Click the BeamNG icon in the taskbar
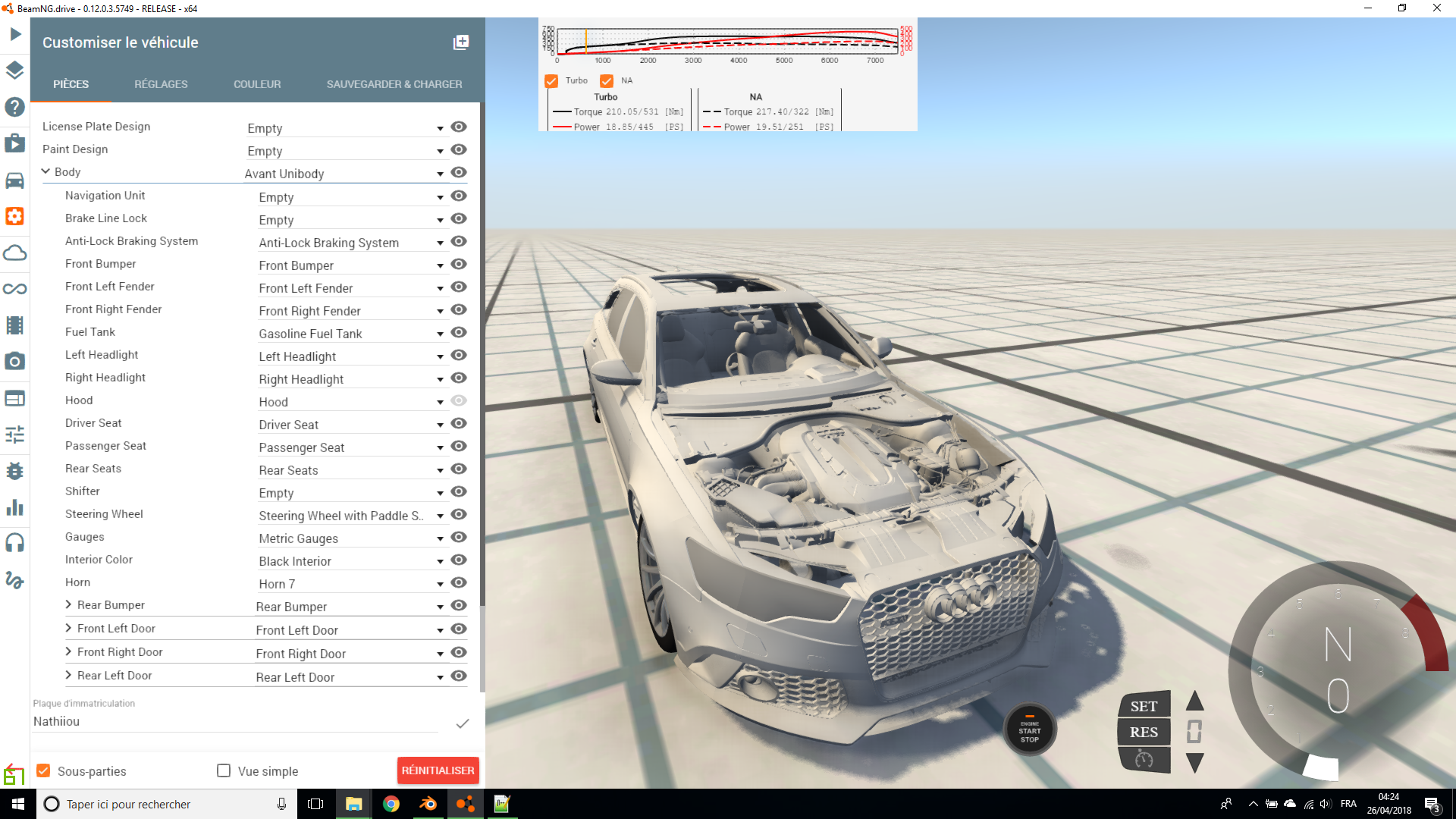 465,804
